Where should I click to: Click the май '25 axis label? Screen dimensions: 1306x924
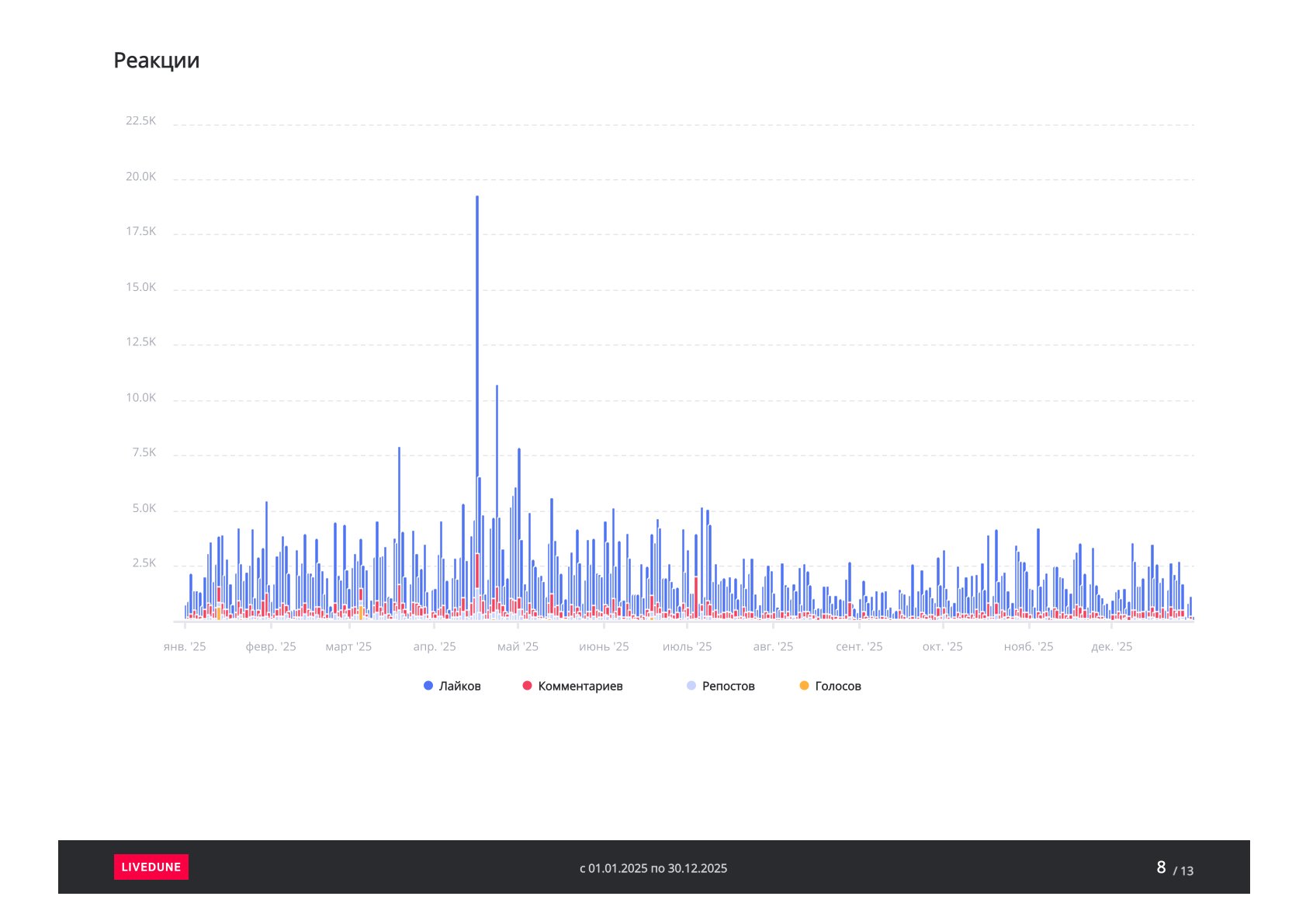(518, 647)
